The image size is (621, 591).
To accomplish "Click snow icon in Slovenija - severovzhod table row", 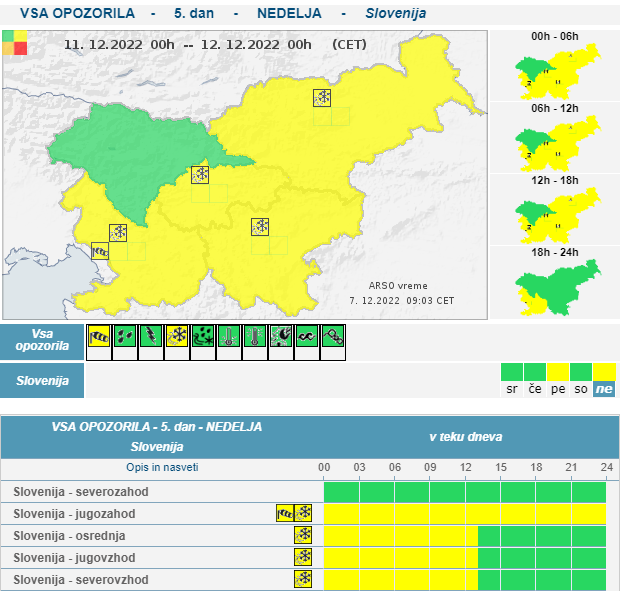I will (x=303, y=580).
